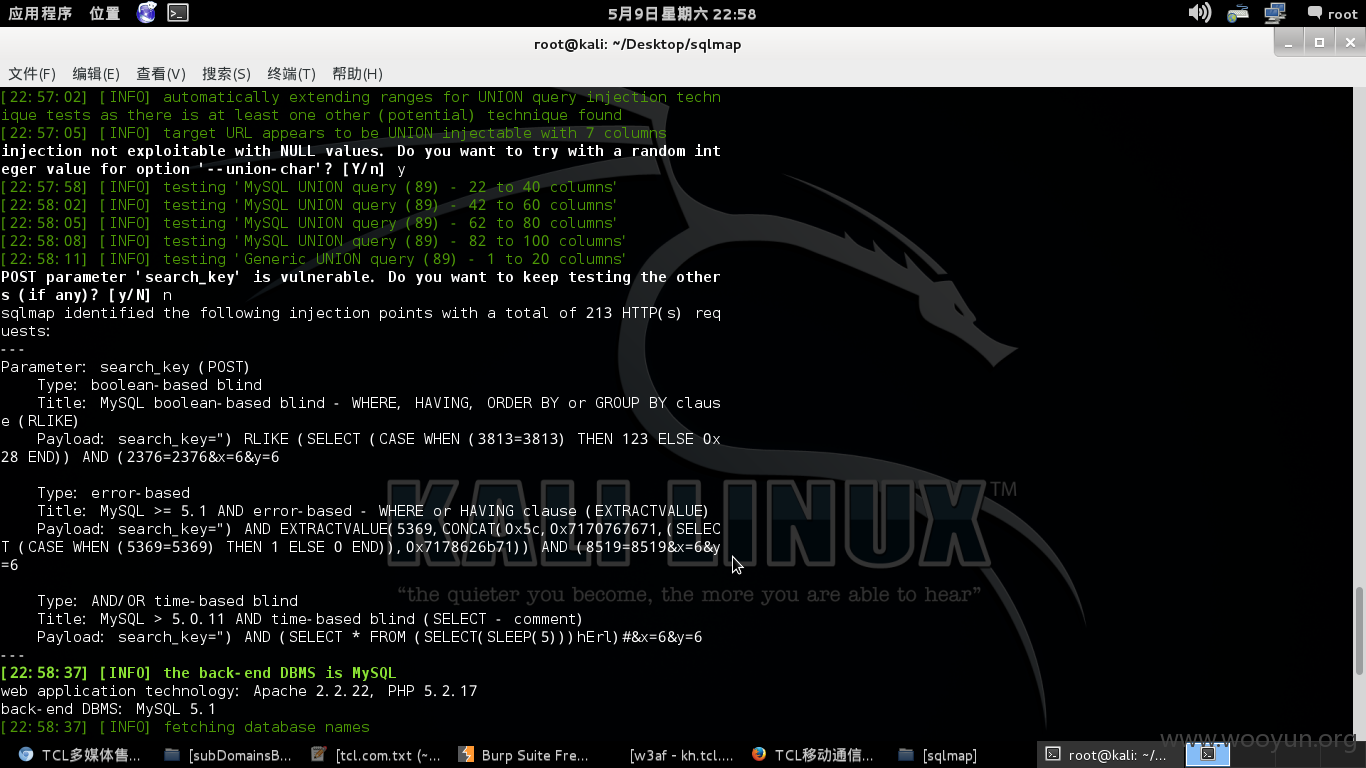The image size is (1366, 768).
Task: Switch to TCL移动通信 Firefox taskbar window
Action: (x=815, y=755)
